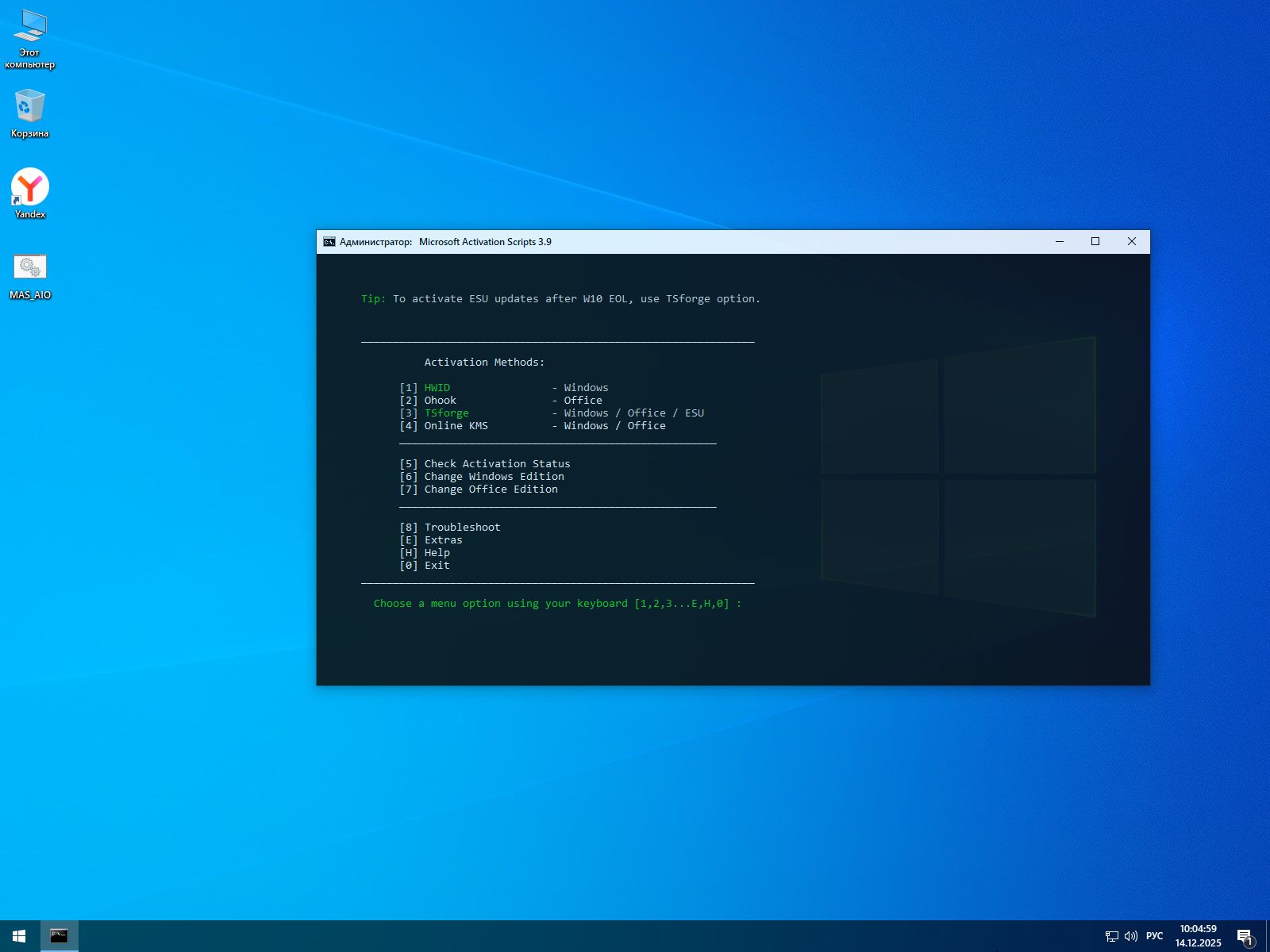1270x952 pixels.
Task: Close the Microsoft Activation Scripts window
Action: tap(1132, 242)
